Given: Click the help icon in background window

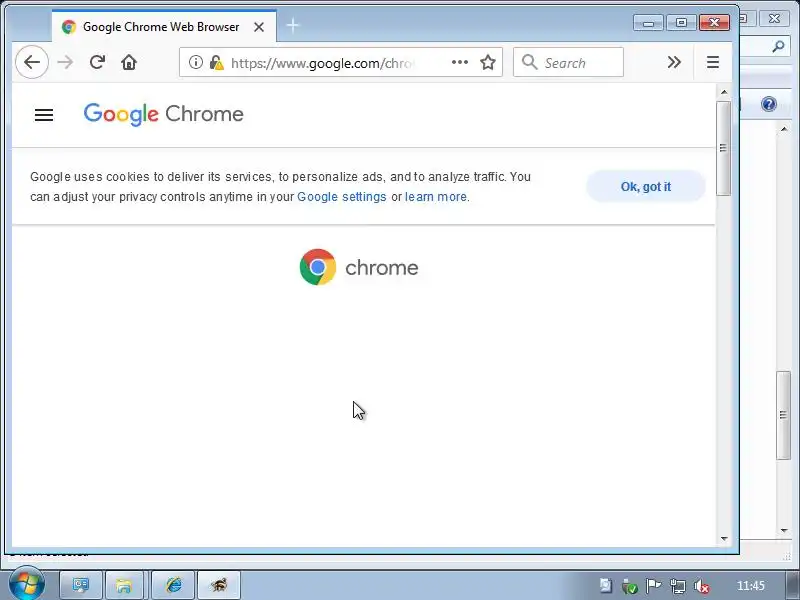Looking at the screenshot, I should tap(768, 104).
